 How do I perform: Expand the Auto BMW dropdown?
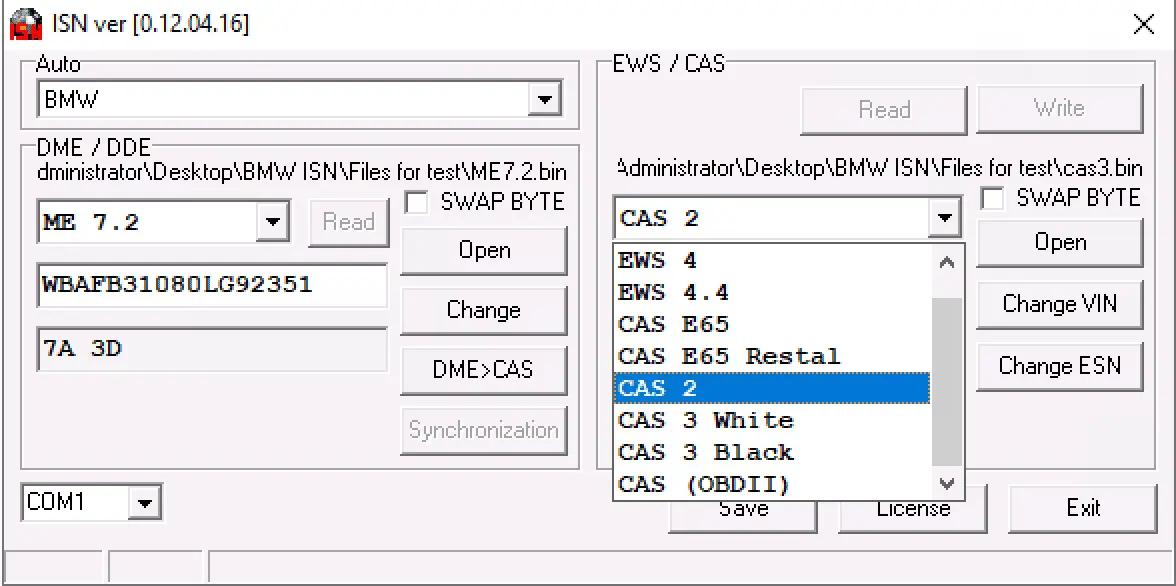(x=544, y=100)
